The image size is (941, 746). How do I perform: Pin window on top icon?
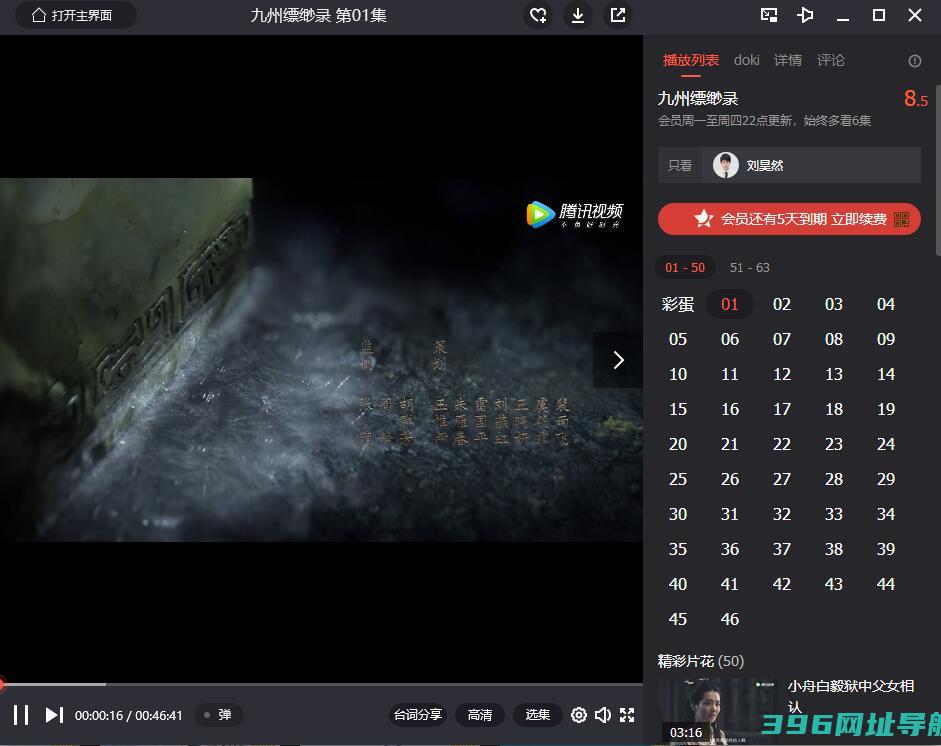click(x=805, y=15)
